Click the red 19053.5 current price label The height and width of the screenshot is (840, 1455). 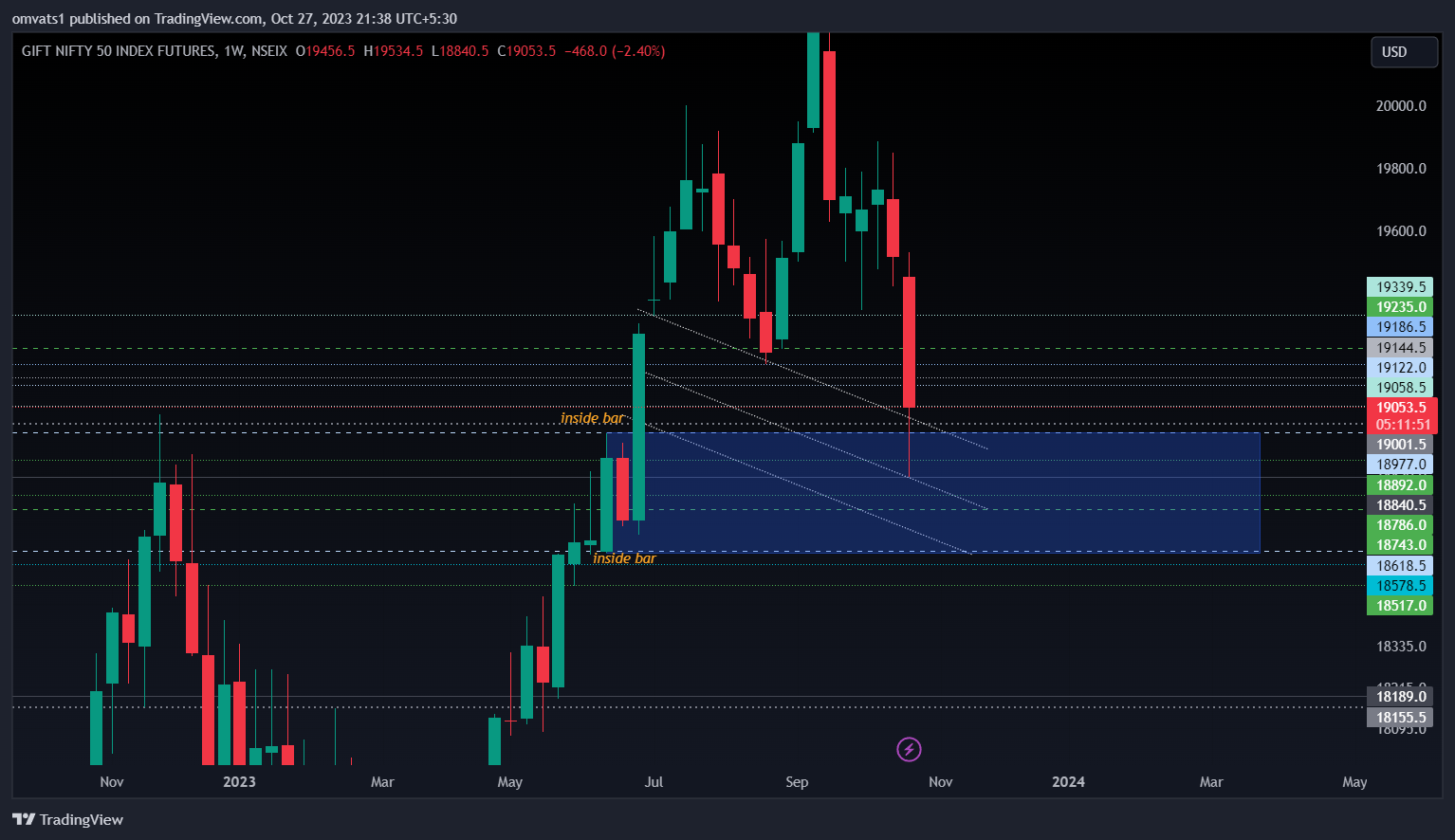[1402, 408]
